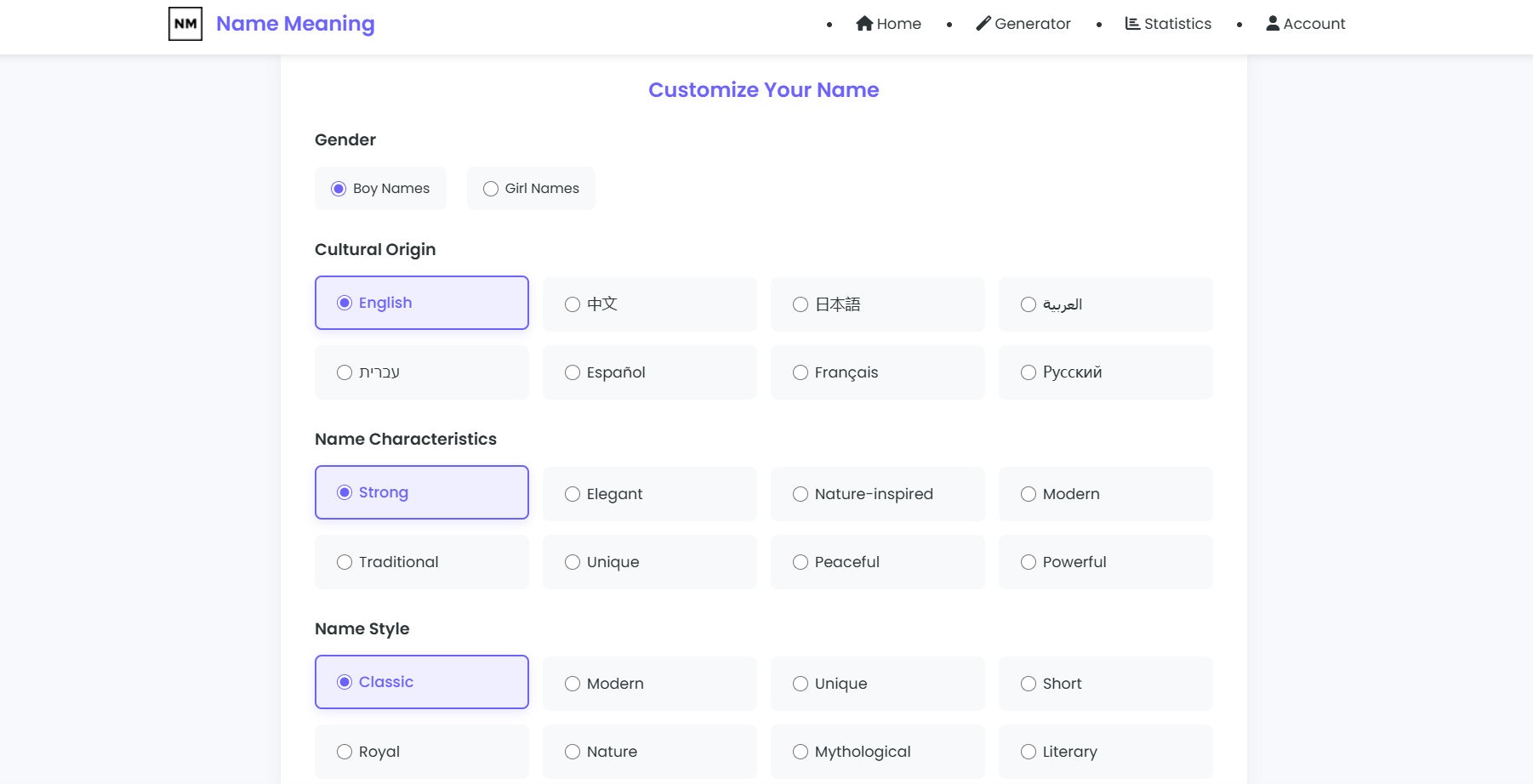This screenshot has height=784, width=1533.
Task: Go to the Statistics page
Action: [x=1177, y=24]
